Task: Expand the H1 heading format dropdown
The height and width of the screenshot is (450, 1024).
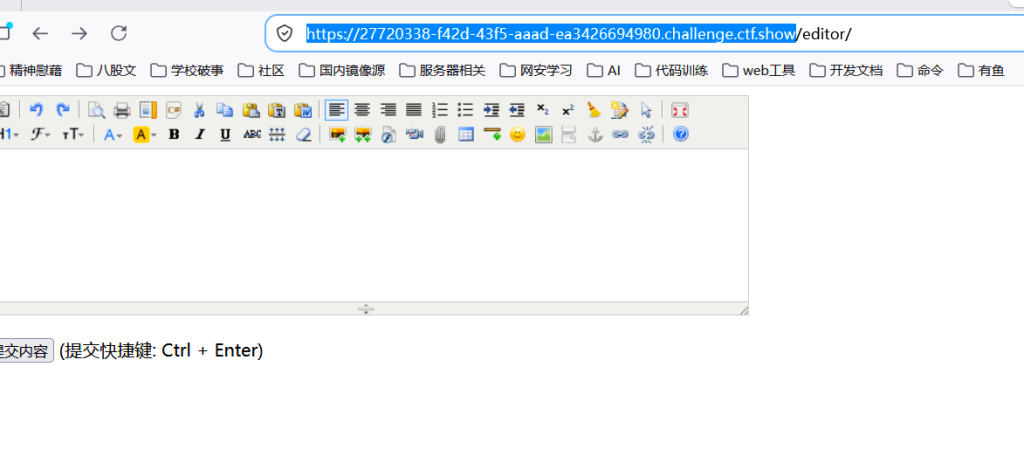Action: (9, 135)
